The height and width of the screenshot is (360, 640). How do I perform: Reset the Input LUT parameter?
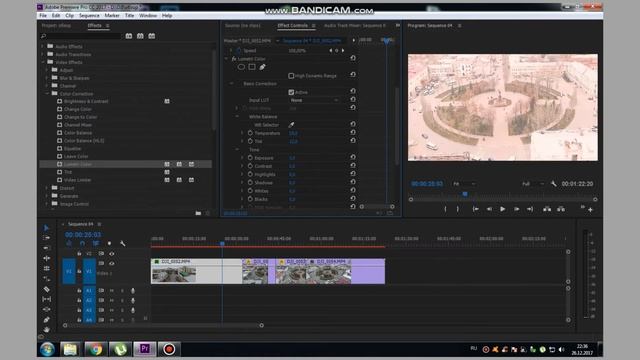pyautogui.click(x=353, y=100)
